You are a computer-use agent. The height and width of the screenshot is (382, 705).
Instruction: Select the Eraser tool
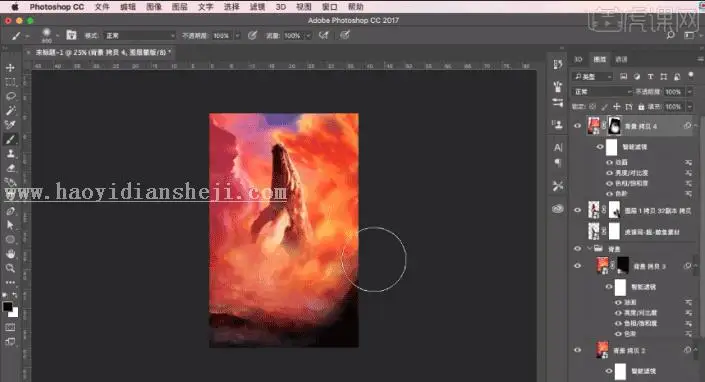coord(10,168)
